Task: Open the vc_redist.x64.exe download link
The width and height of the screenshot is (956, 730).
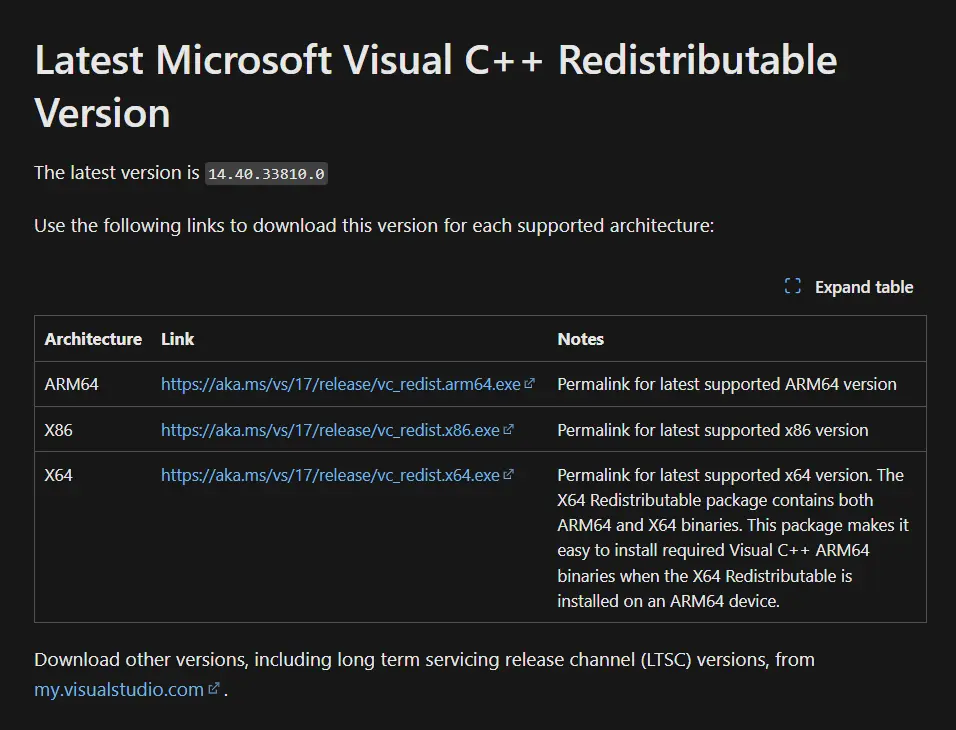Action: coord(330,475)
